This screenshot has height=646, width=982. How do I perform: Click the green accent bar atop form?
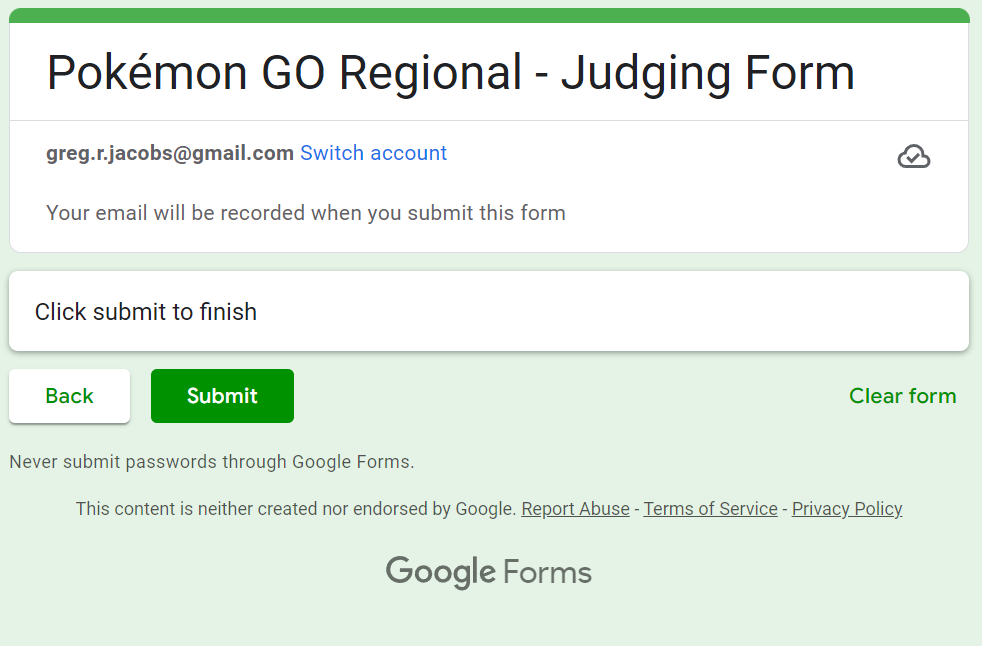(489, 15)
